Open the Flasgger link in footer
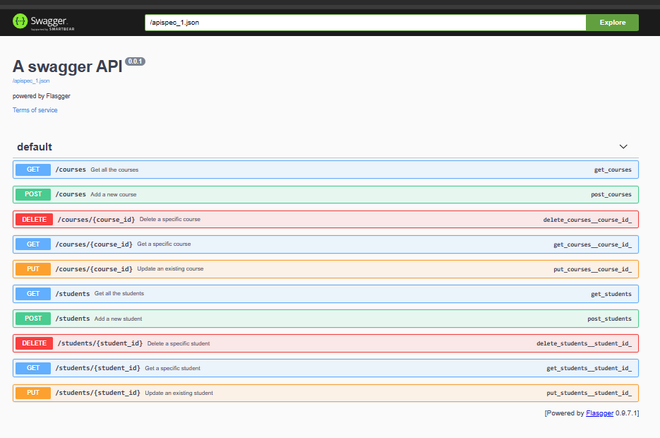The image size is (660, 438). click(x=599, y=413)
